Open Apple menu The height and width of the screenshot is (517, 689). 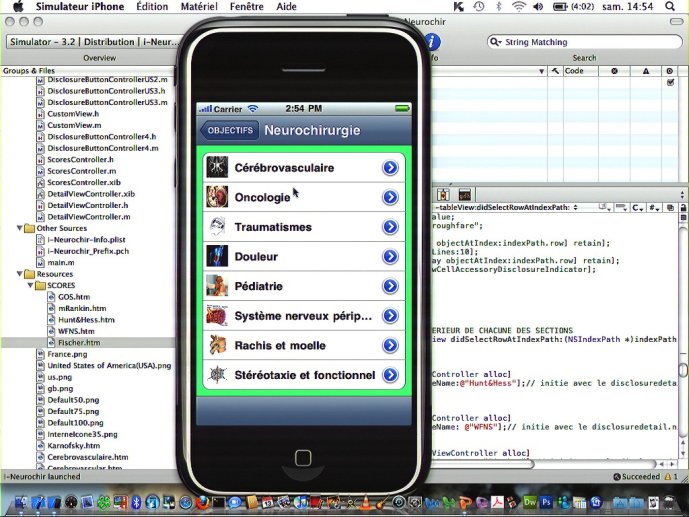coord(18,6)
